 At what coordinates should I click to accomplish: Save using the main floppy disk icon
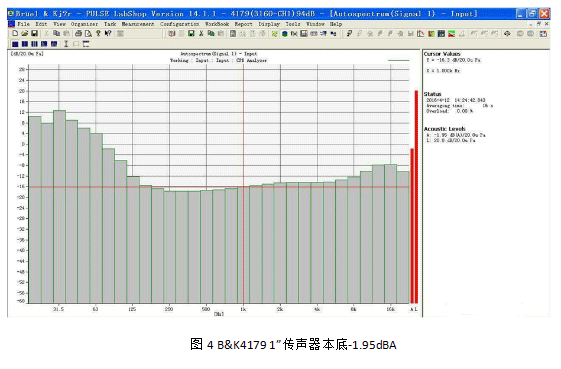point(34,33)
